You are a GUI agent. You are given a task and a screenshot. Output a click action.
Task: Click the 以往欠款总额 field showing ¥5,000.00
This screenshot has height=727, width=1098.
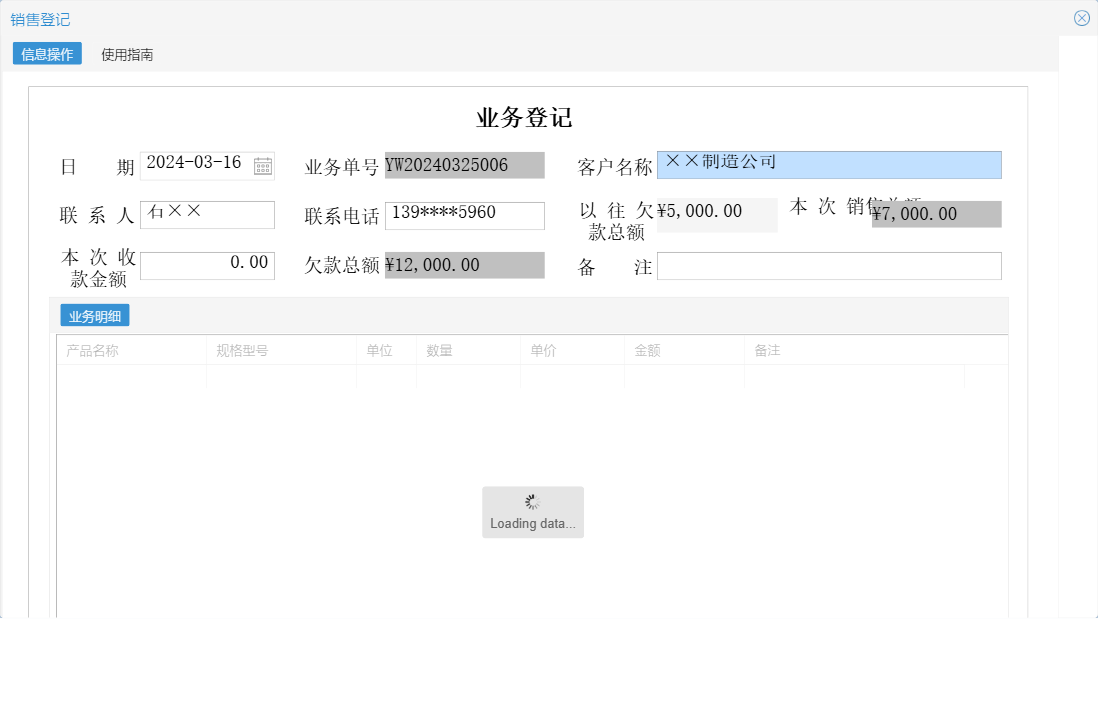tap(716, 214)
